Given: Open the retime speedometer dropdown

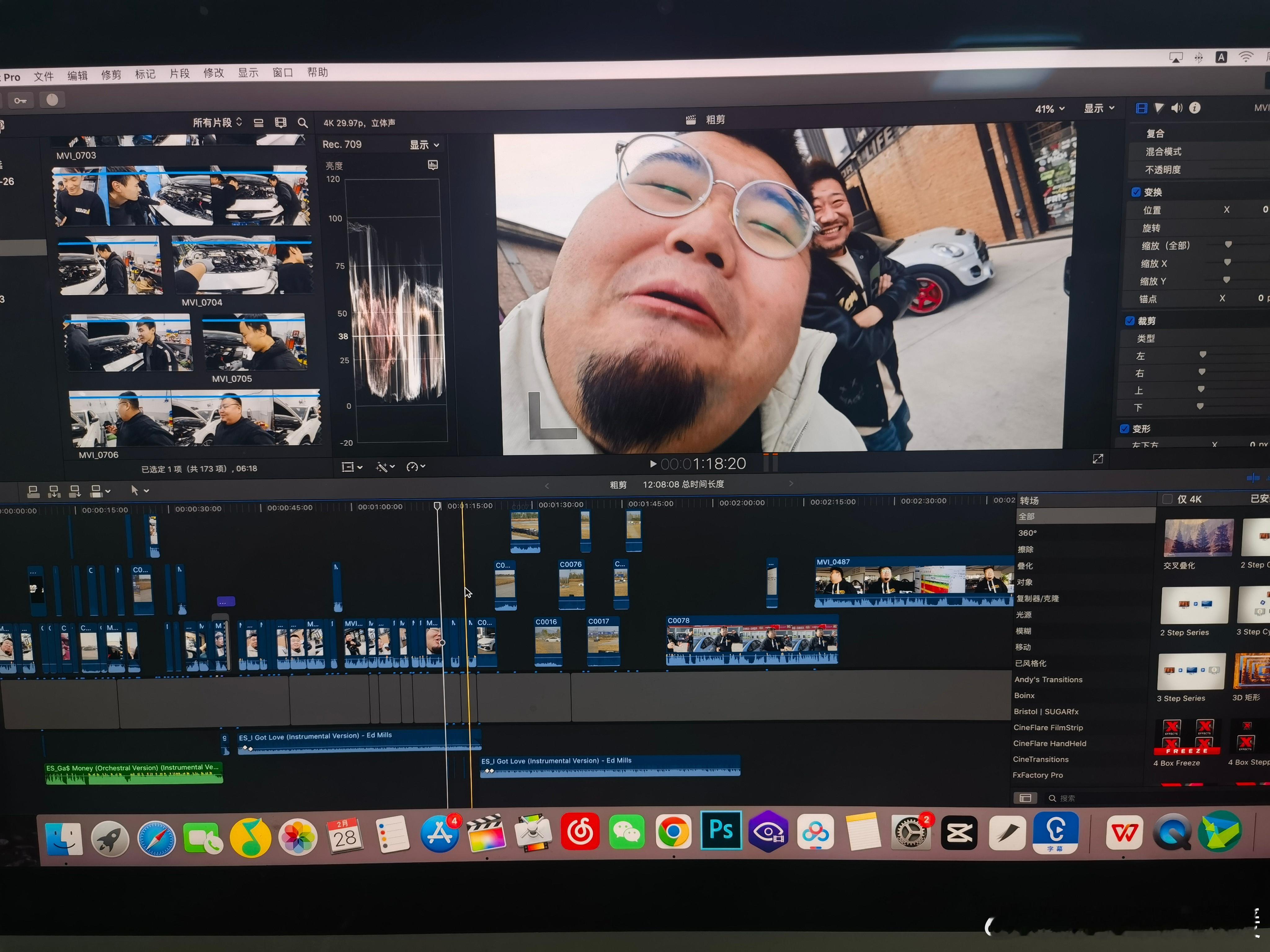Looking at the screenshot, I should [x=416, y=466].
